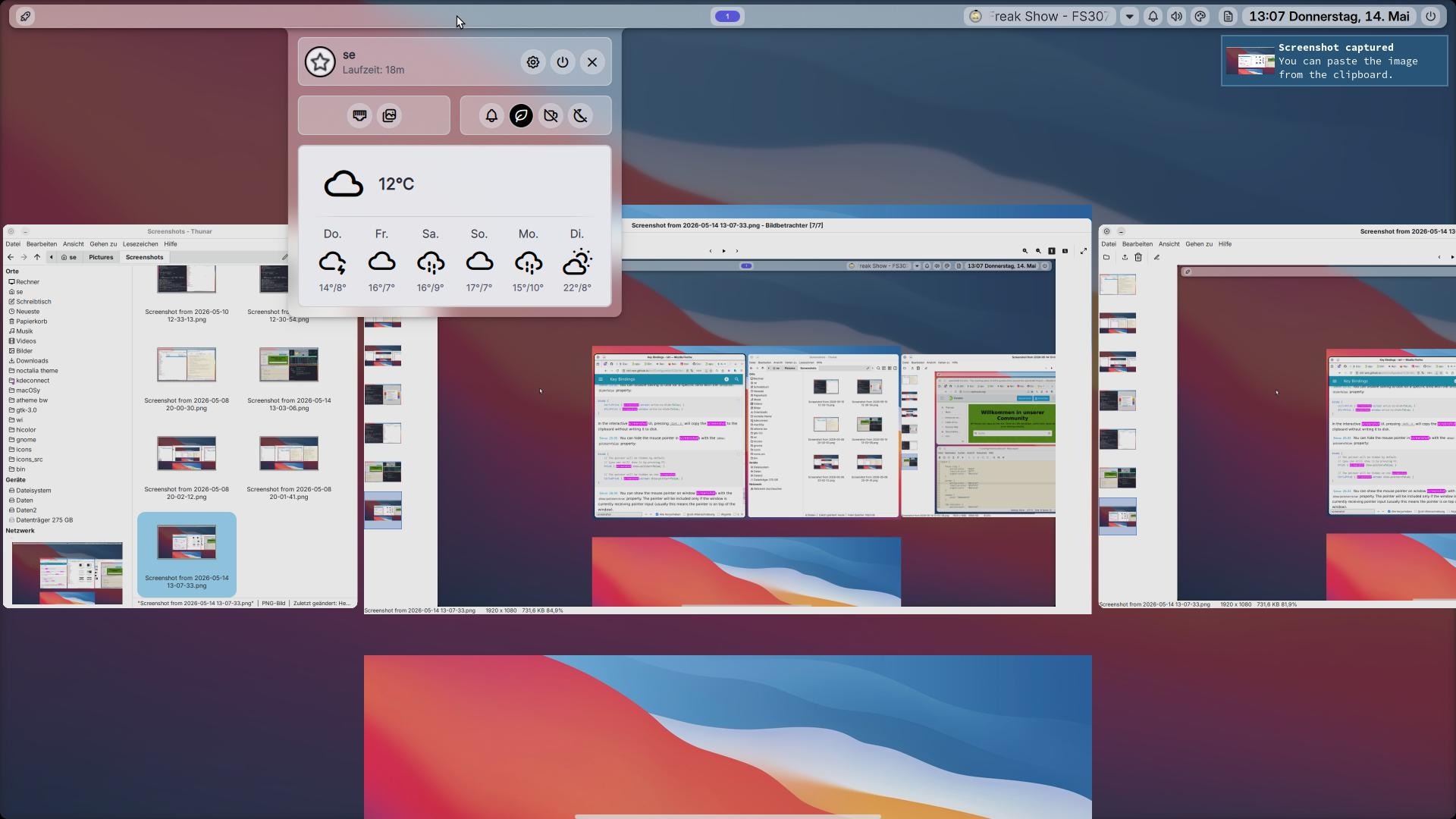Screen dimensions: 1456x819
Task: Open the palette icon in top bar
Action: coord(1200,16)
